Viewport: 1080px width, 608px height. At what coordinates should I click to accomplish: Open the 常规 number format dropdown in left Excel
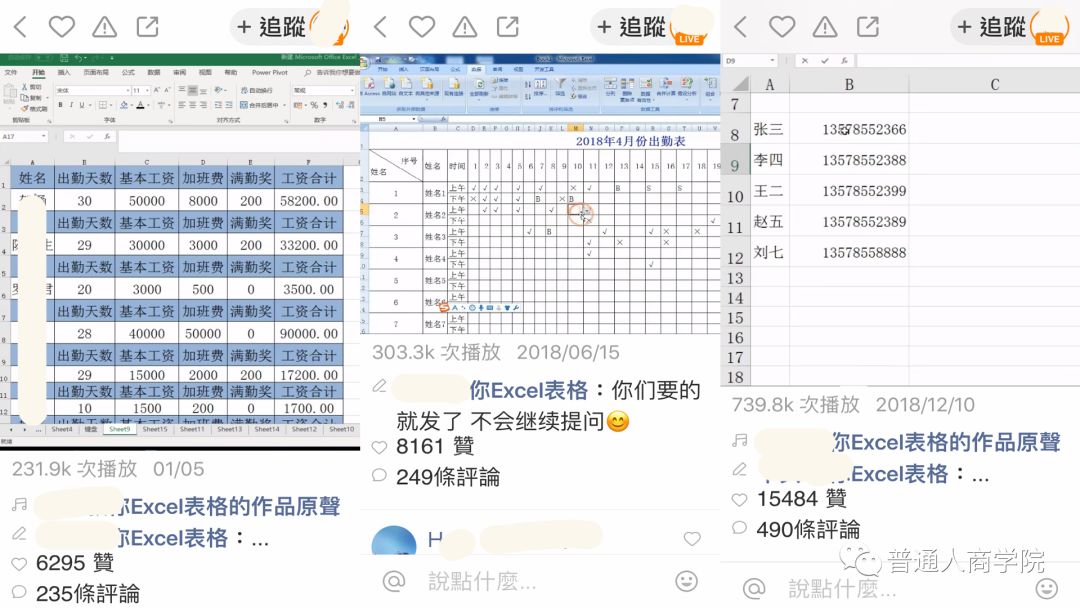click(x=352, y=91)
